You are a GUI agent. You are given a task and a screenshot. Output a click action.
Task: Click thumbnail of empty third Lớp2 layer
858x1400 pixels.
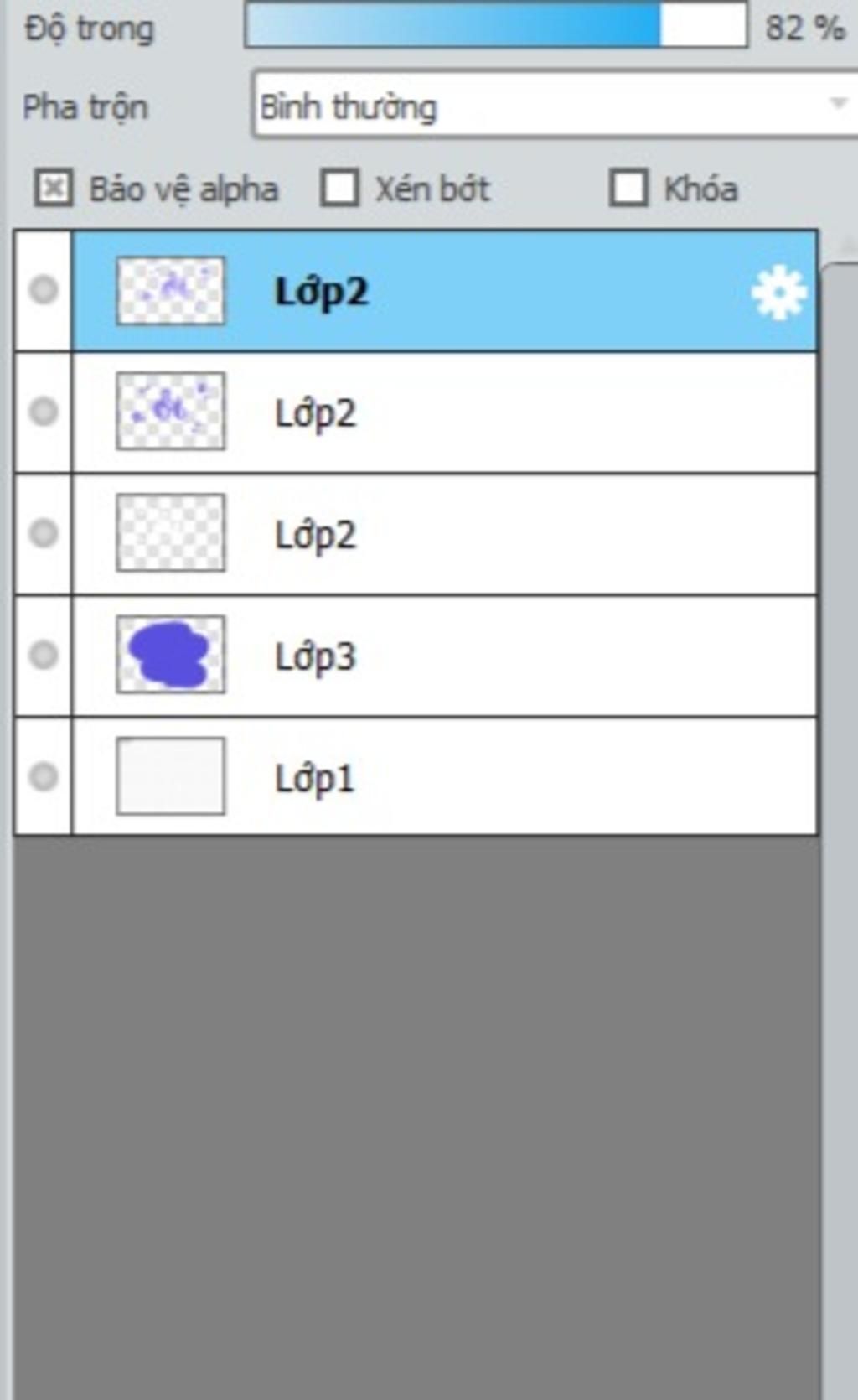click(x=170, y=533)
